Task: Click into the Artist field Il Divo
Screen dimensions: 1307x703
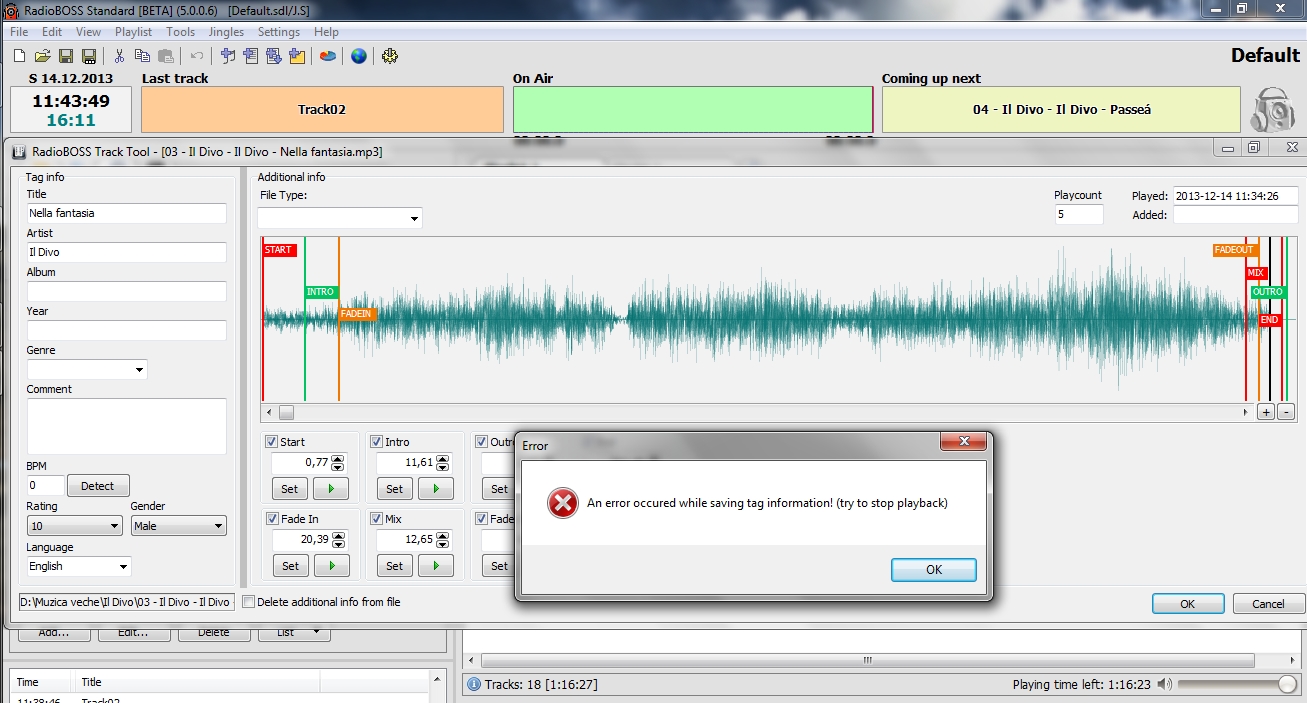Action: [x=127, y=252]
